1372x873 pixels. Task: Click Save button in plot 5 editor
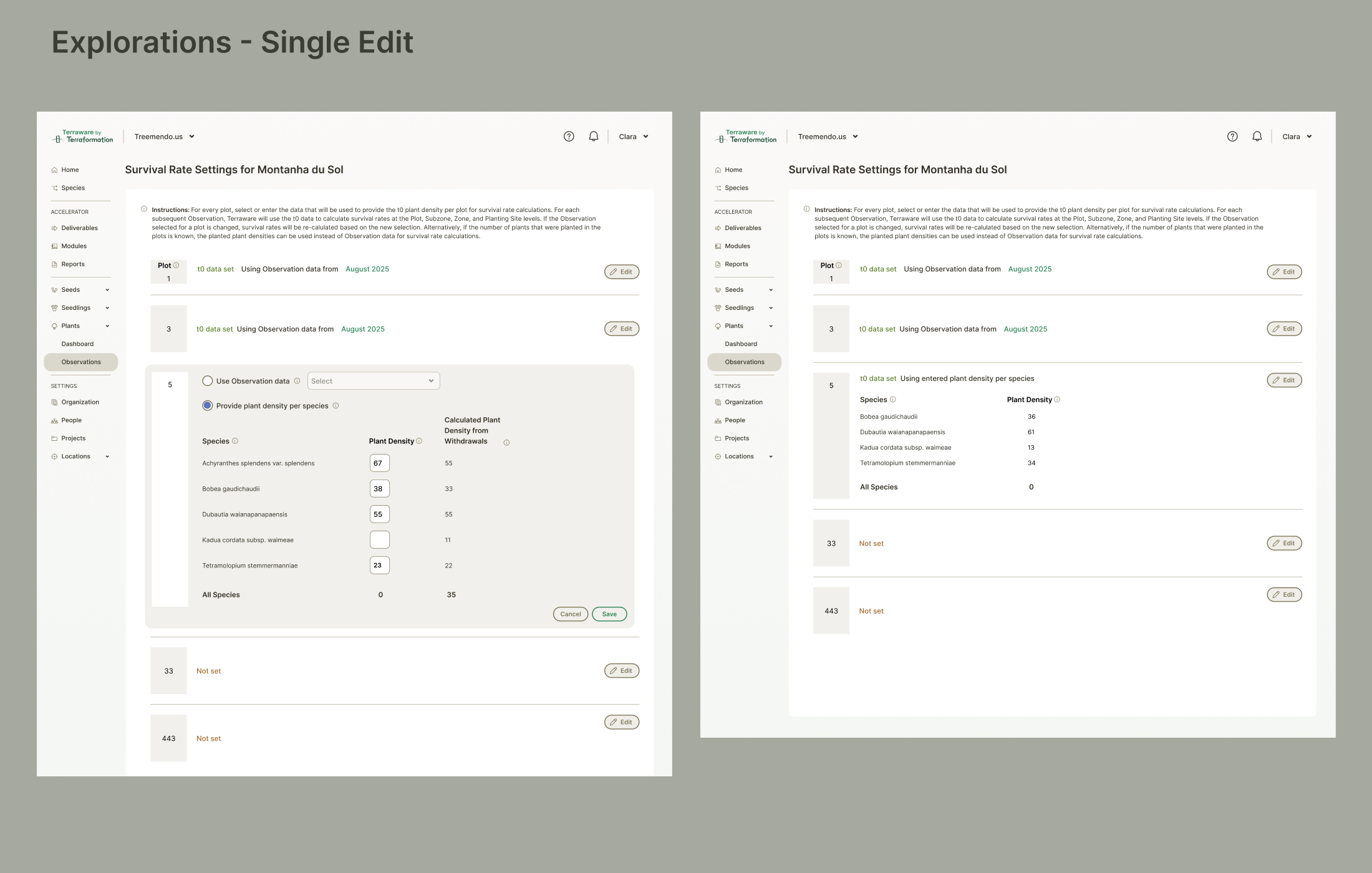pyautogui.click(x=609, y=614)
